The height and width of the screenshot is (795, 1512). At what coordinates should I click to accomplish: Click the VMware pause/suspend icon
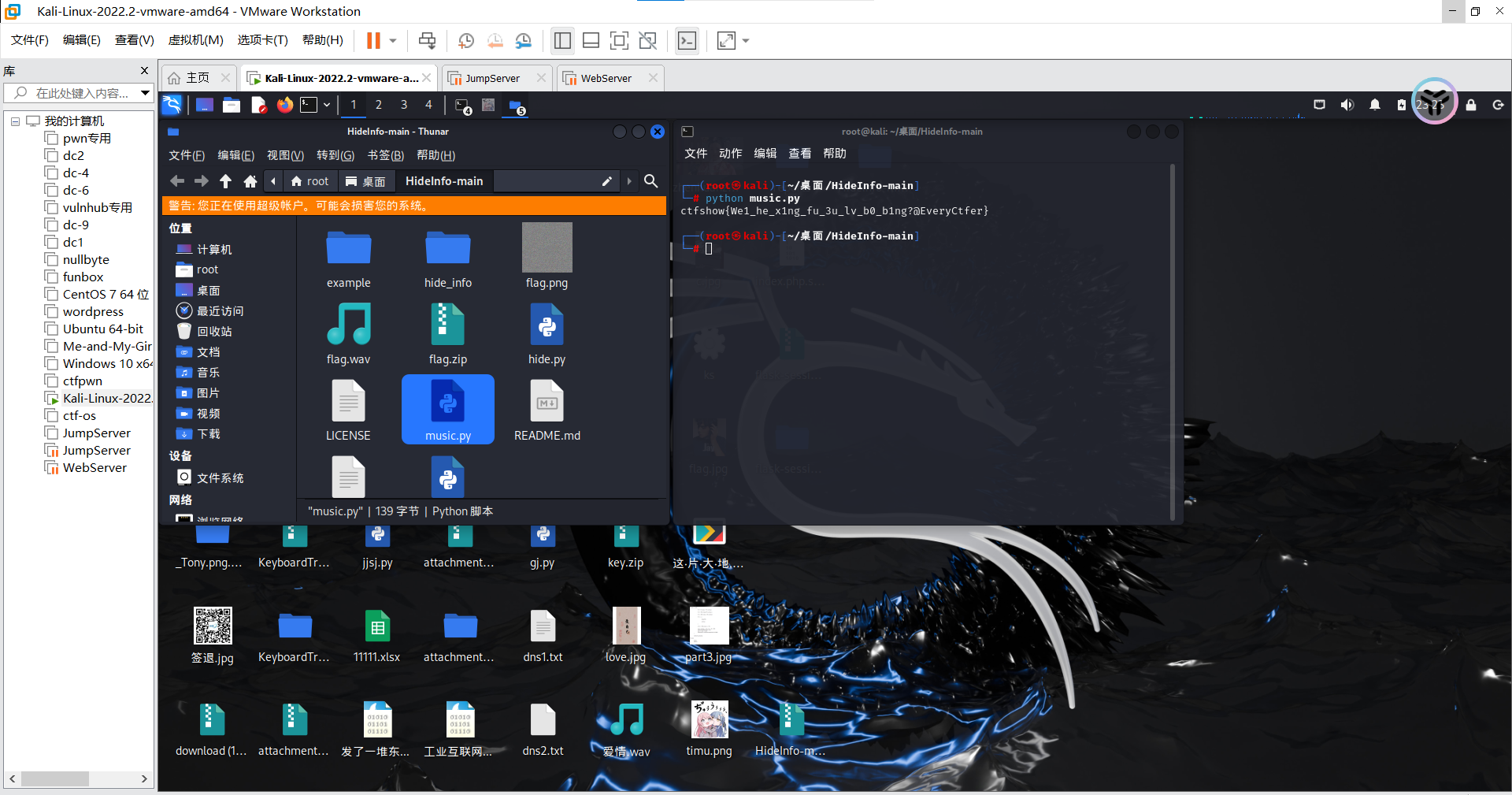[373, 40]
